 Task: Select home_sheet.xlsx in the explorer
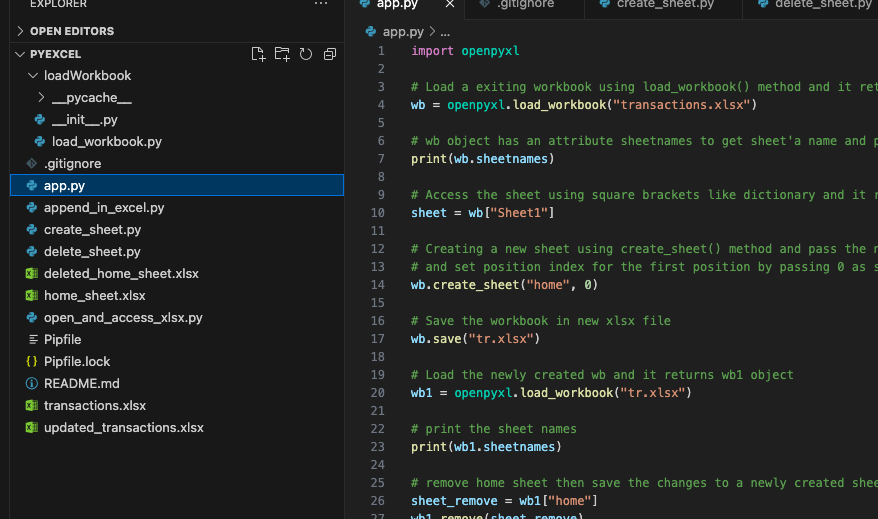pos(94,295)
